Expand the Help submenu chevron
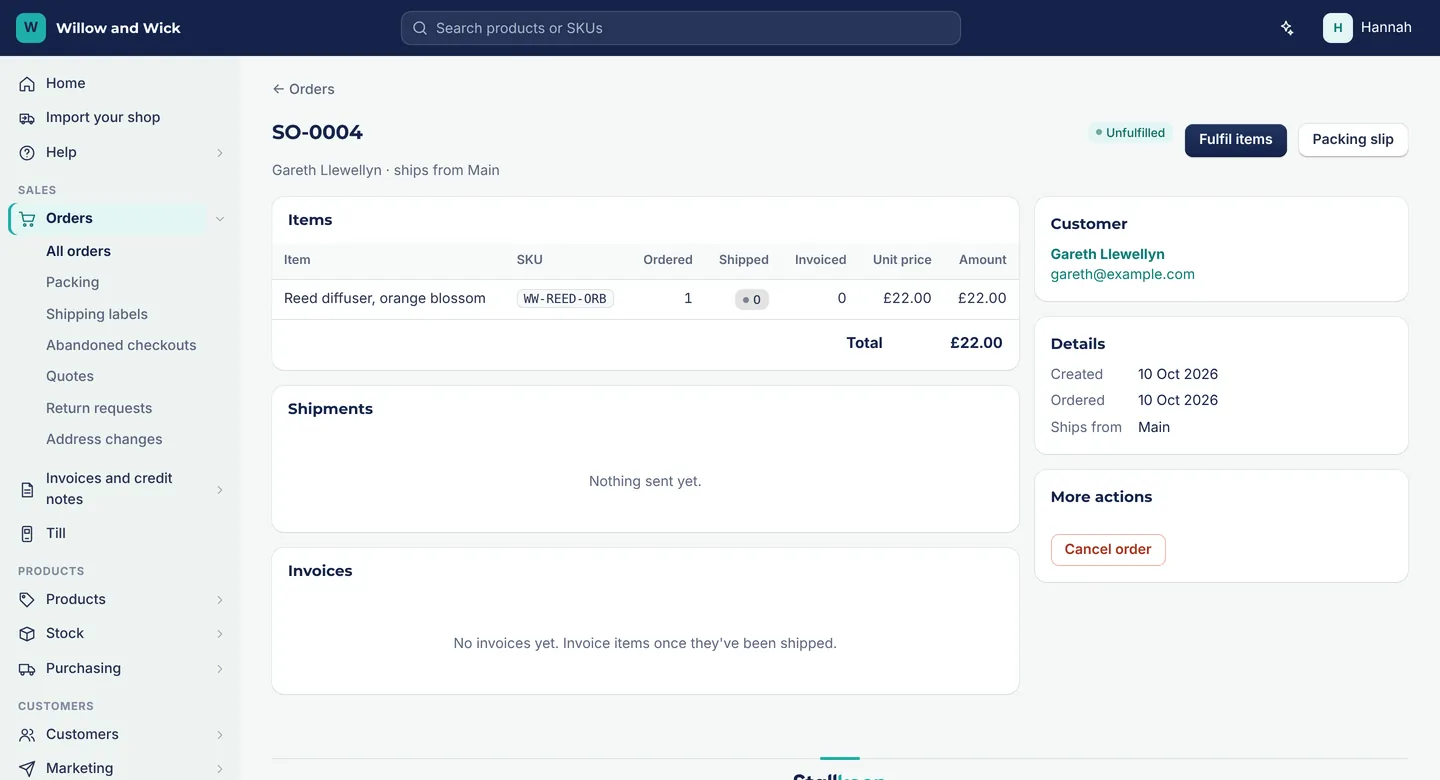 [x=220, y=153]
